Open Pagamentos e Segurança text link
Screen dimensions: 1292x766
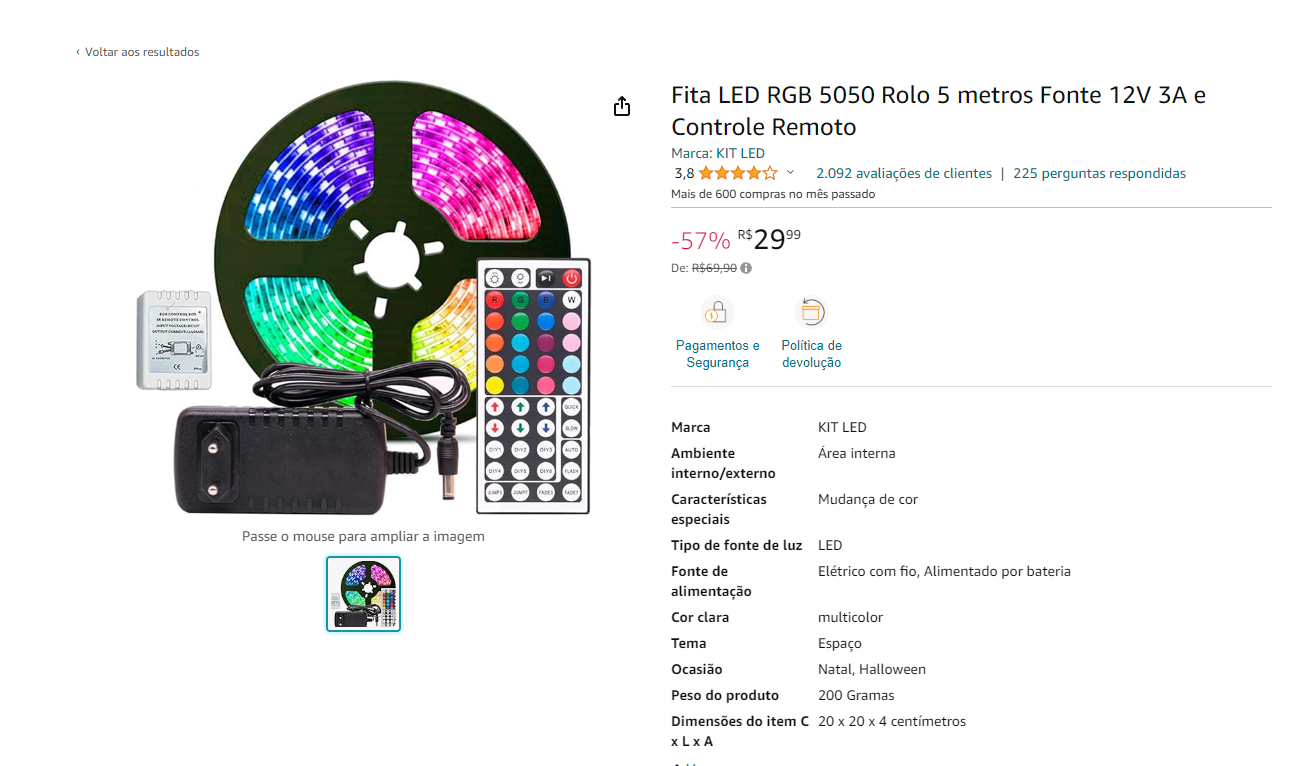pyautogui.click(x=718, y=354)
